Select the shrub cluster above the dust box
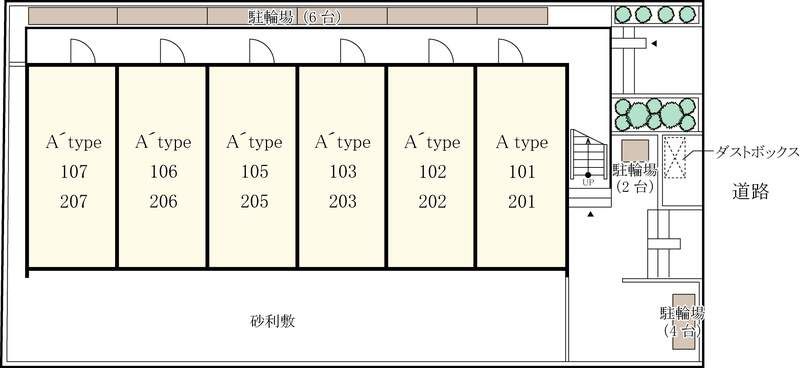Image resolution: width=800 pixels, height=368 pixels. [655, 114]
